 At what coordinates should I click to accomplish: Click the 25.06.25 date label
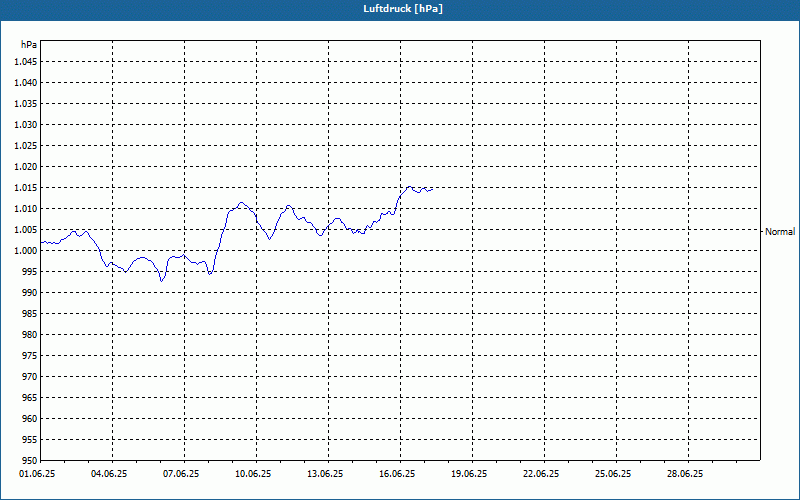(613, 474)
